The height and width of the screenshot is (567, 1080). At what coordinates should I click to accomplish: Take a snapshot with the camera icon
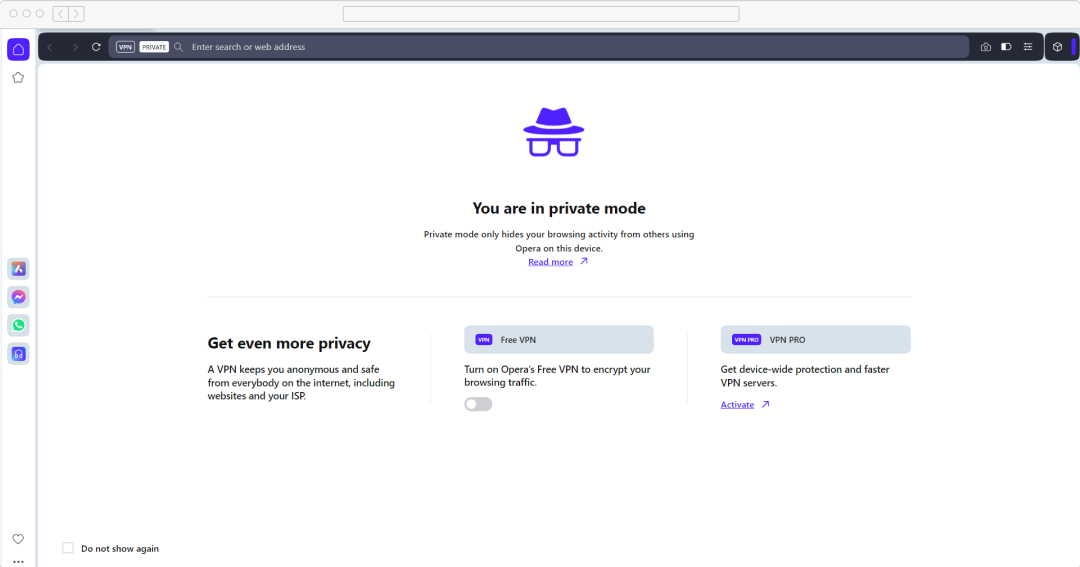[986, 47]
